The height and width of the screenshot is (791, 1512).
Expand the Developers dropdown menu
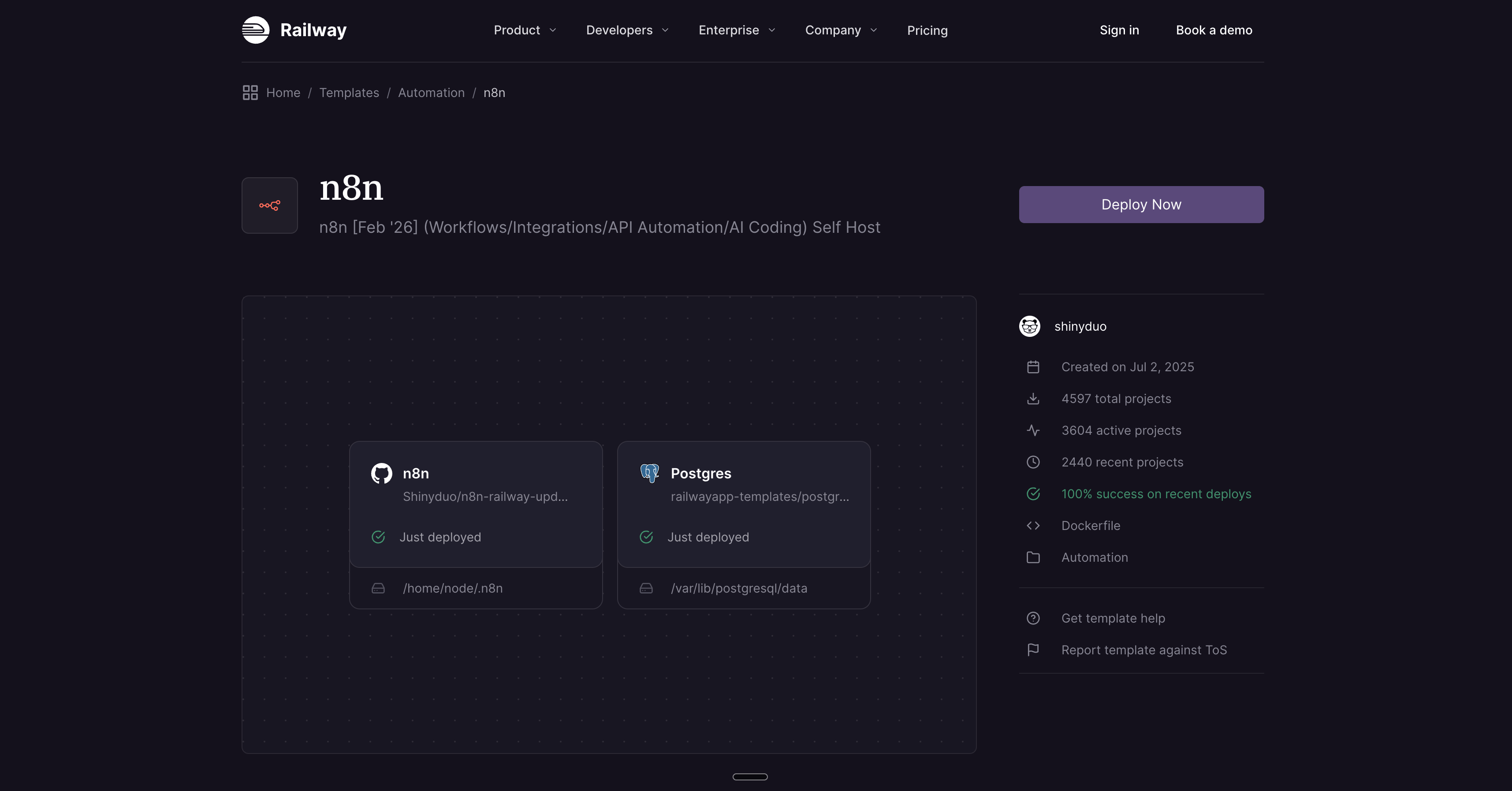(x=627, y=30)
